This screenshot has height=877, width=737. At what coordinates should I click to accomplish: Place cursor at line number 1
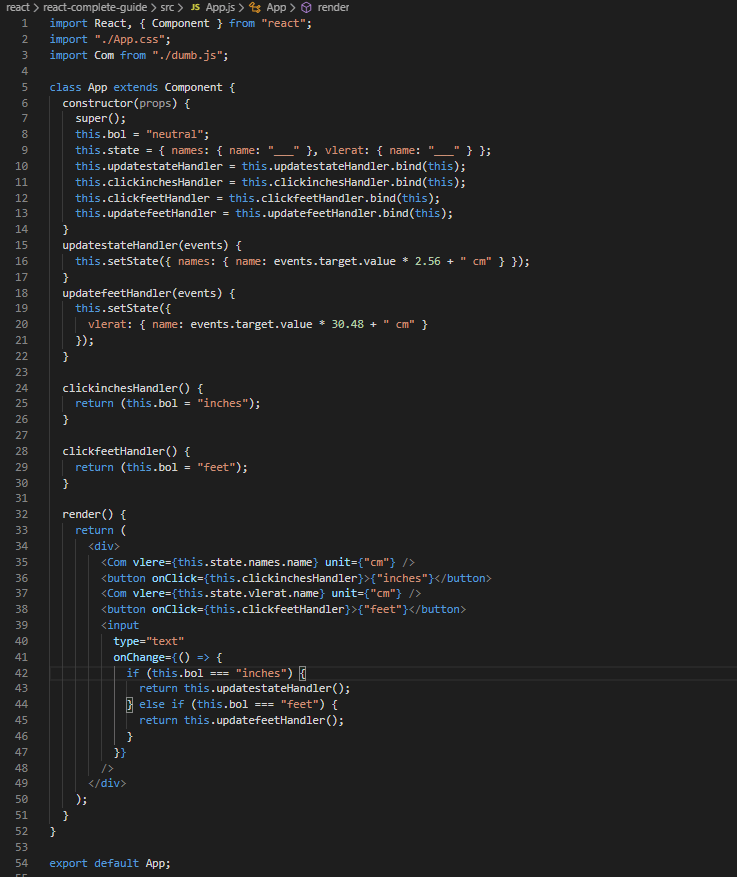click(x=25, y=23)
